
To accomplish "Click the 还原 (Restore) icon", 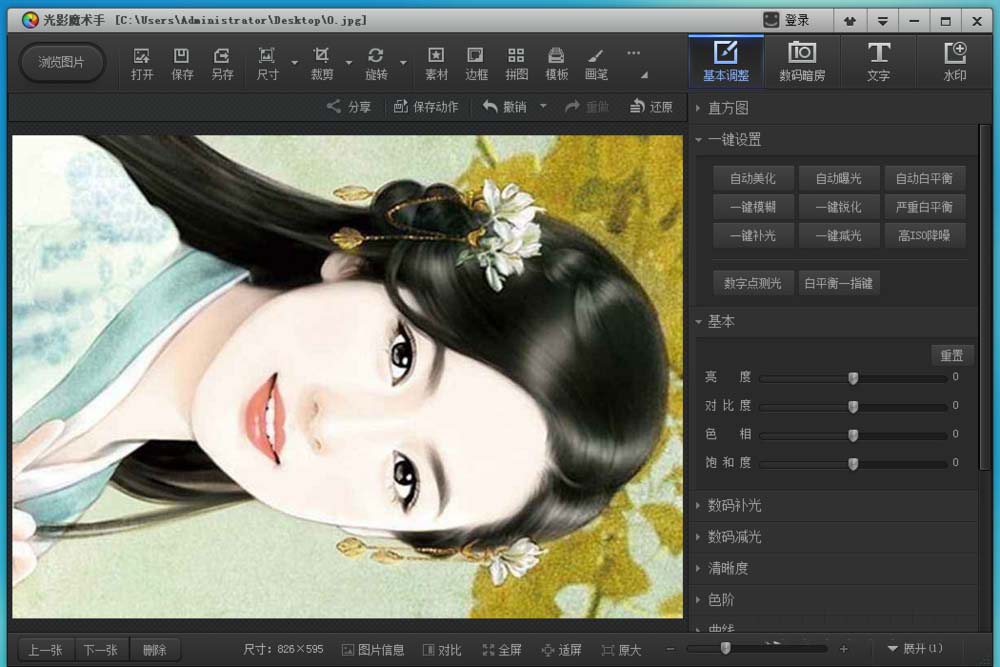I will pos(636,106).
